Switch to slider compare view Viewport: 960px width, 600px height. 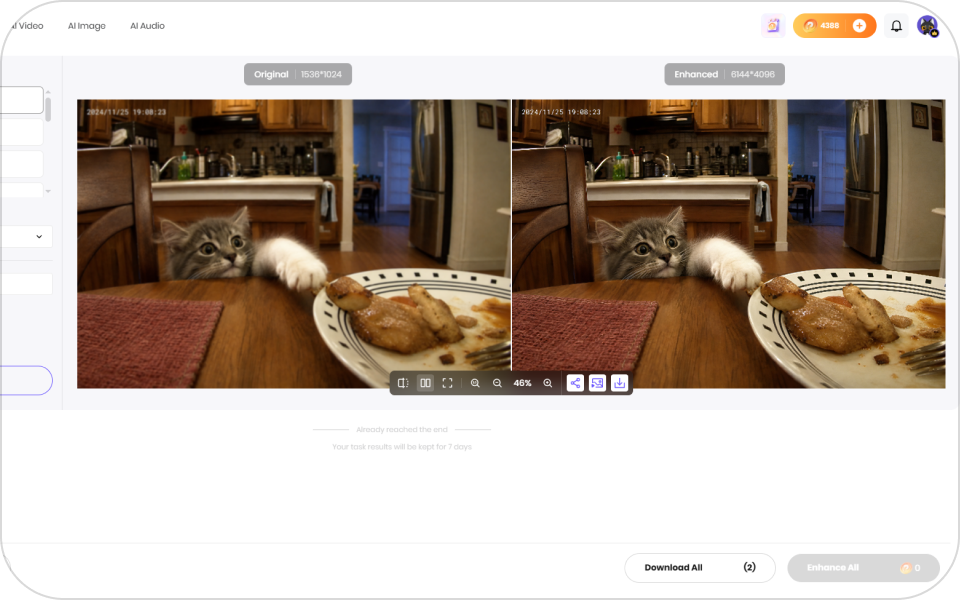(403, 383)
